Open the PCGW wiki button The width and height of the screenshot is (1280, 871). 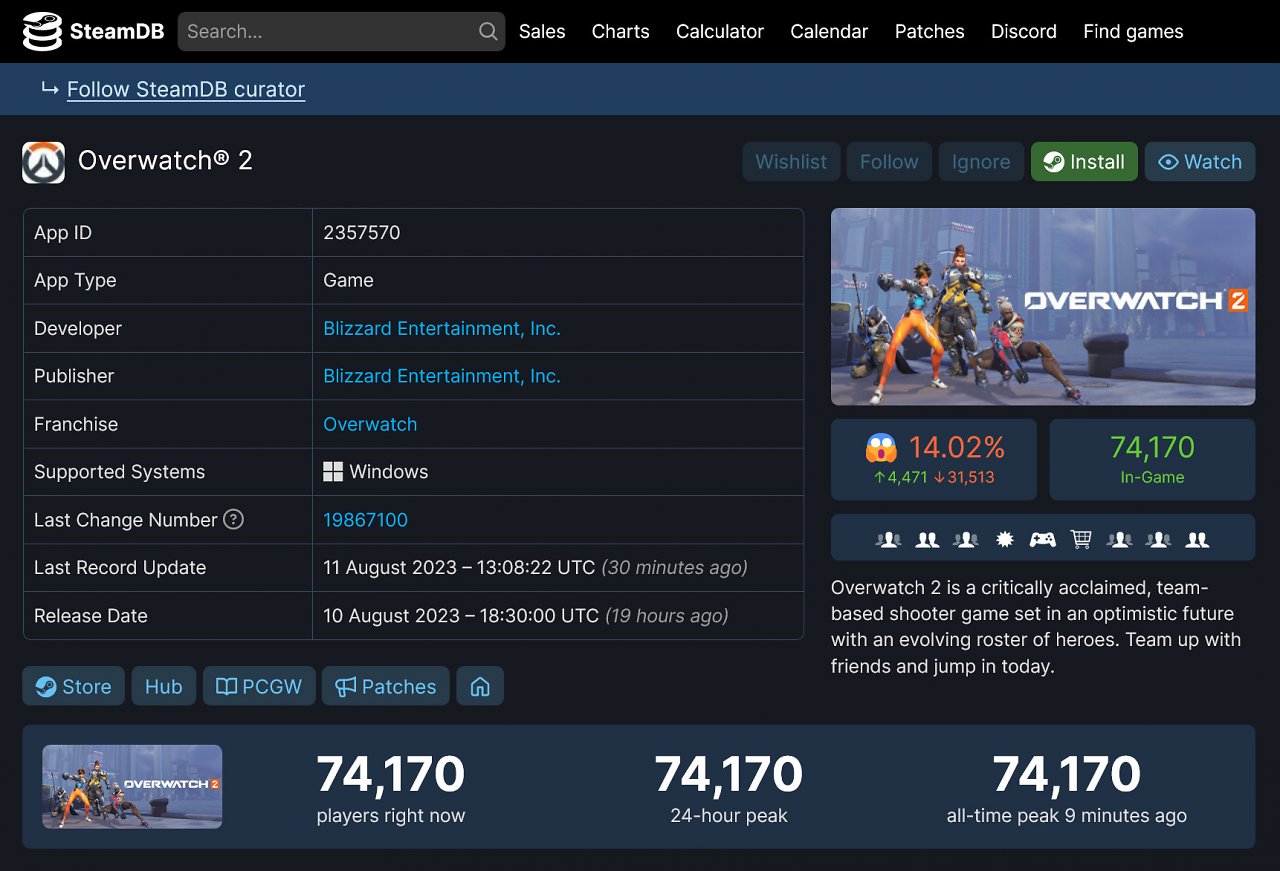259,686
